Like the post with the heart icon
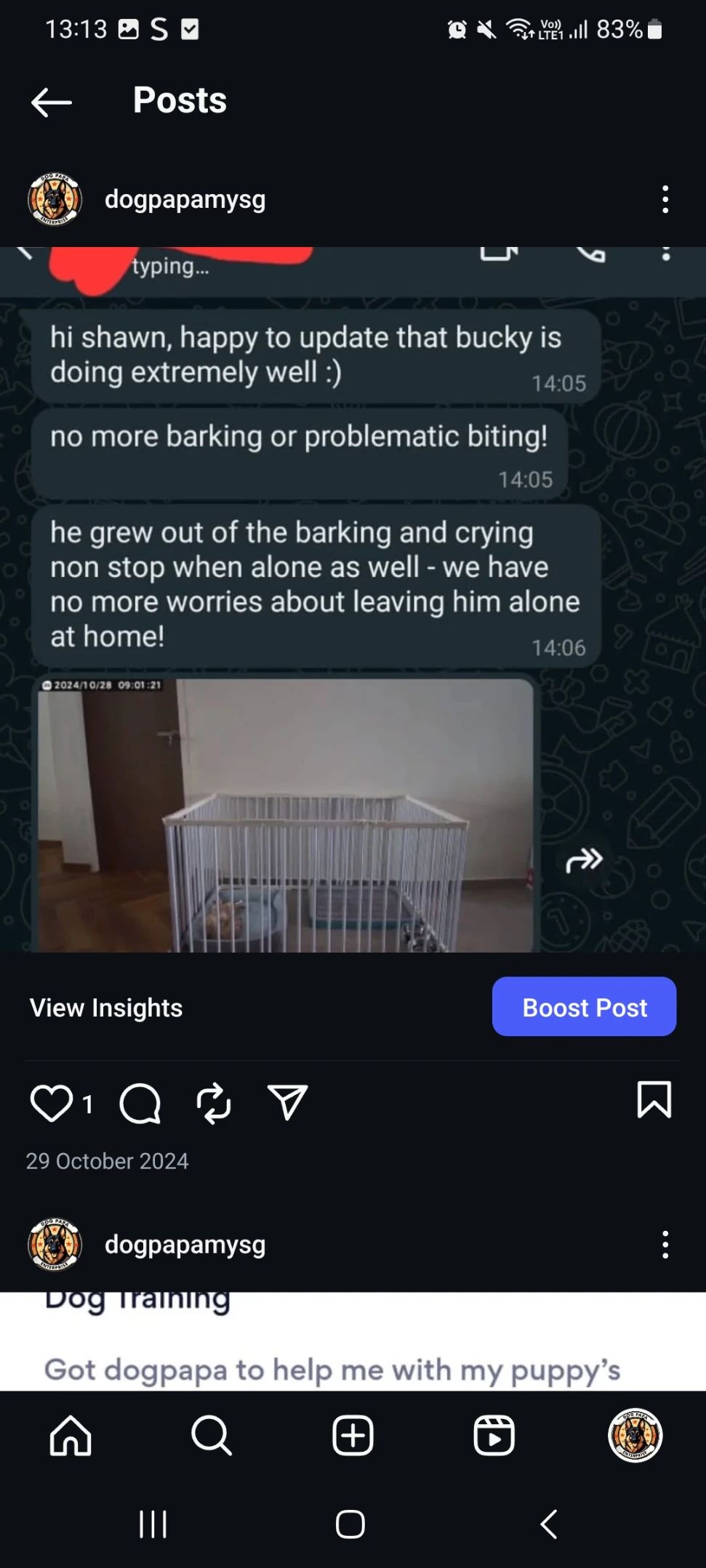Image resolution: width=706 pixels, height=1568 pixels. [52, 1103]
